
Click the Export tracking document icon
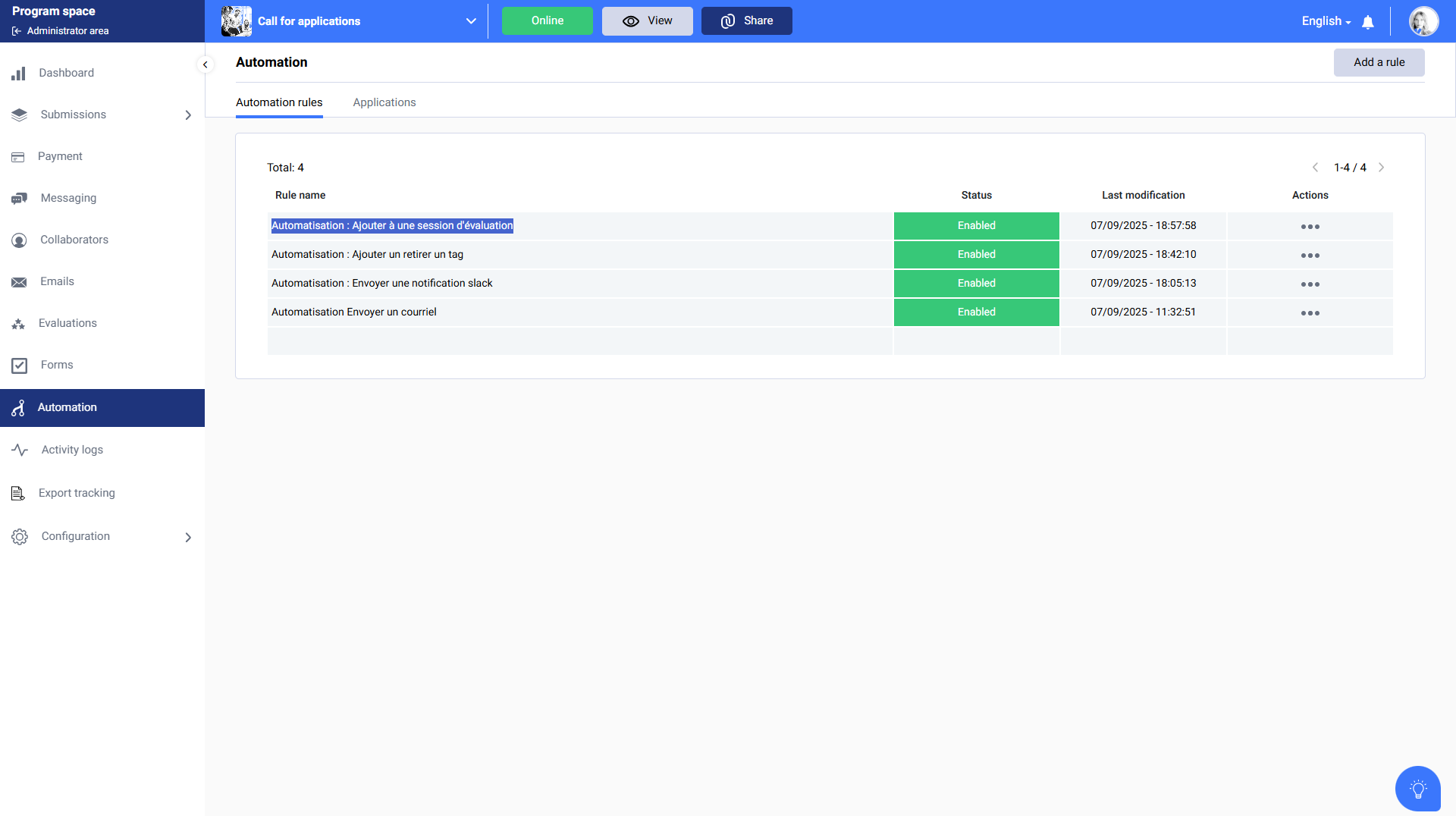18,494
